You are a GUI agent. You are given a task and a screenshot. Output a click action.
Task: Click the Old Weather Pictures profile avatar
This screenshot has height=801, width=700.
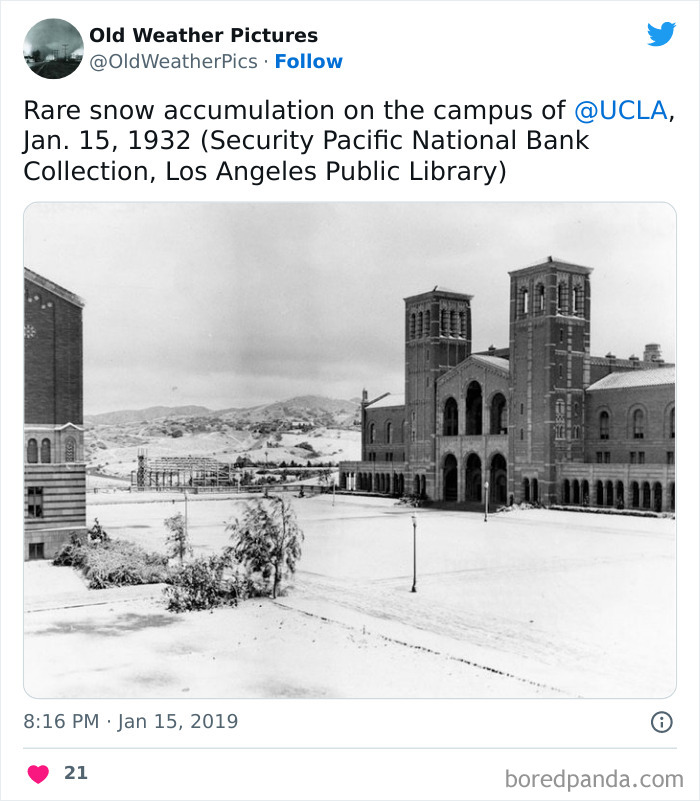pos(53,48)
